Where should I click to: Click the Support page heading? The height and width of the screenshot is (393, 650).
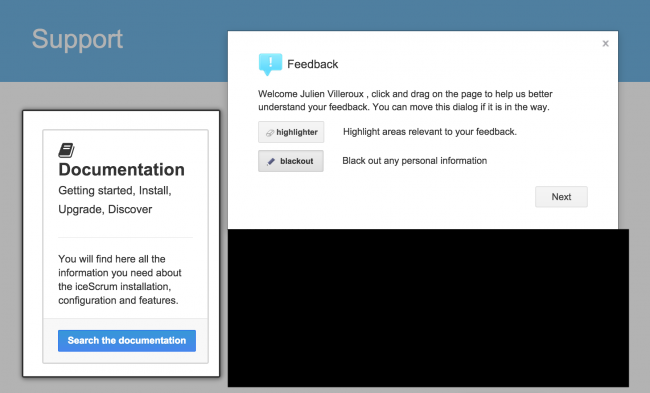pos(78,39)
